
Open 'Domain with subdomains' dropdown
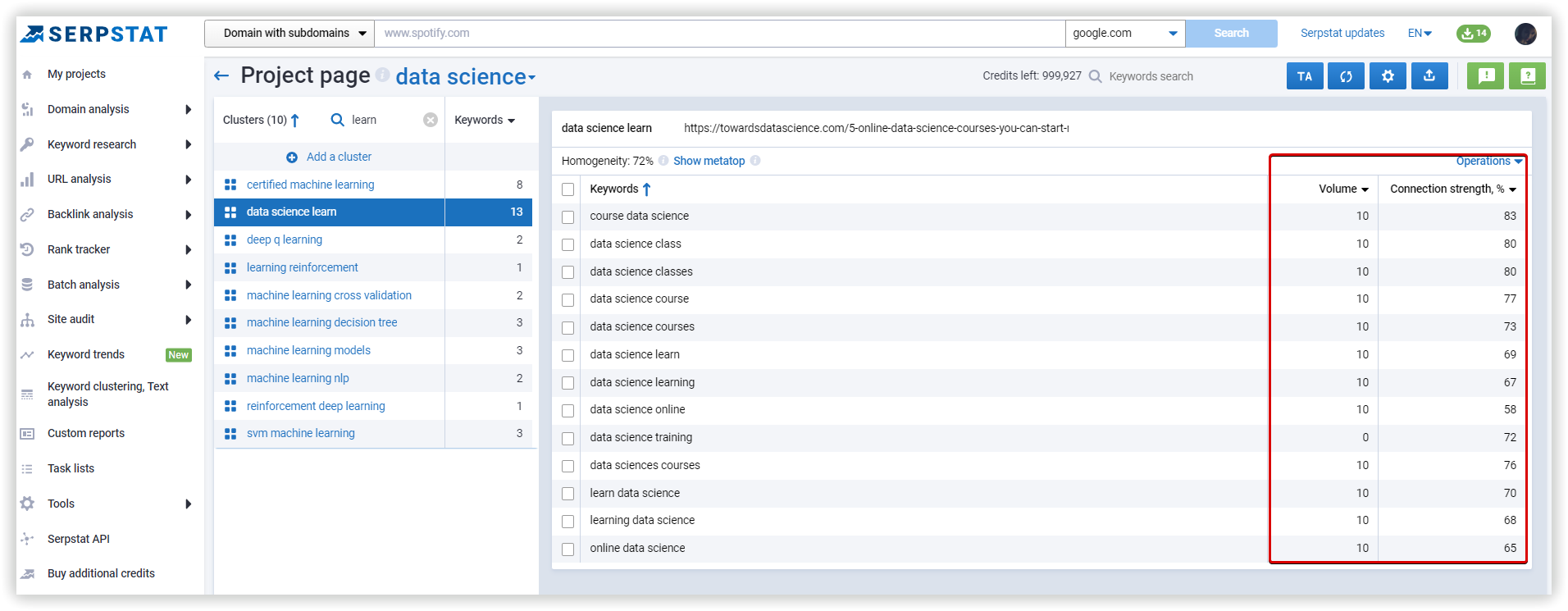coord(289,34)
